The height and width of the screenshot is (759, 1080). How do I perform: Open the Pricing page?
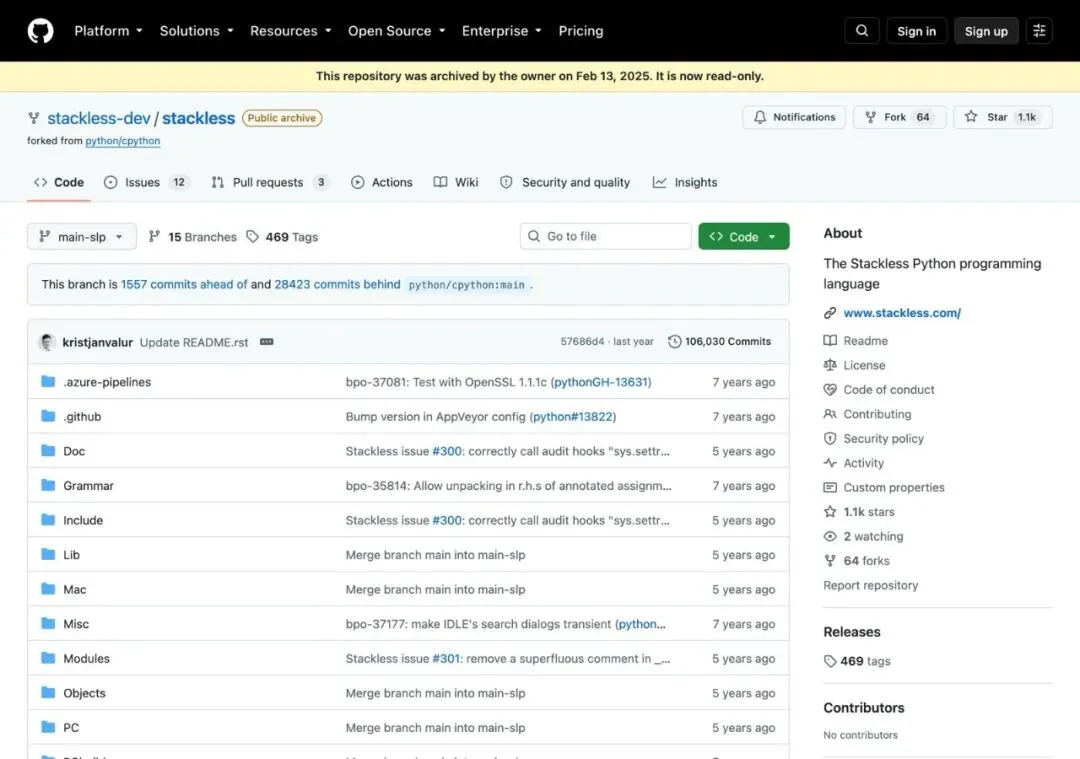click(x=581, y=31)
